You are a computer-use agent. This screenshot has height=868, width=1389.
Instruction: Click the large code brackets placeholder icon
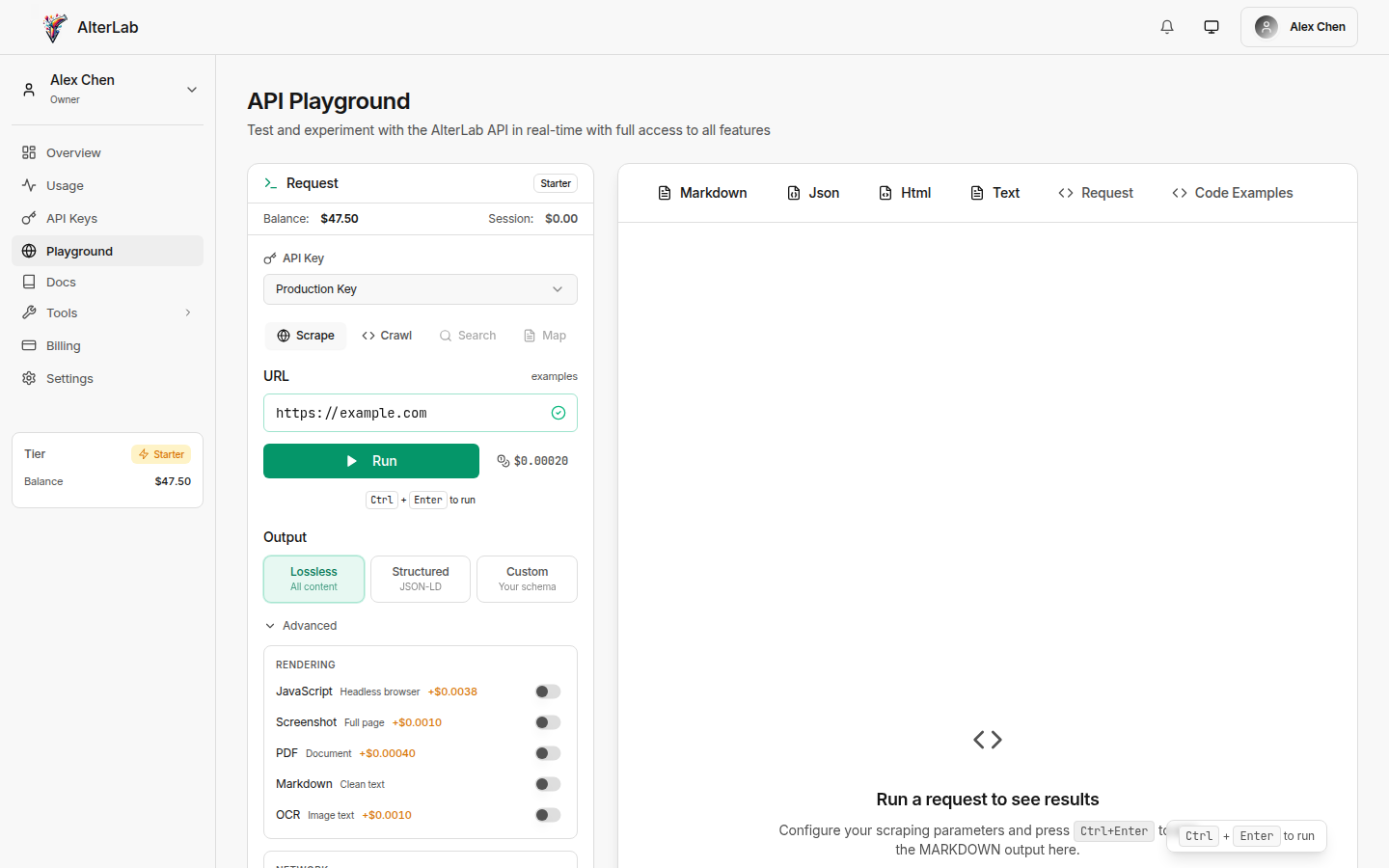(988, 740)
